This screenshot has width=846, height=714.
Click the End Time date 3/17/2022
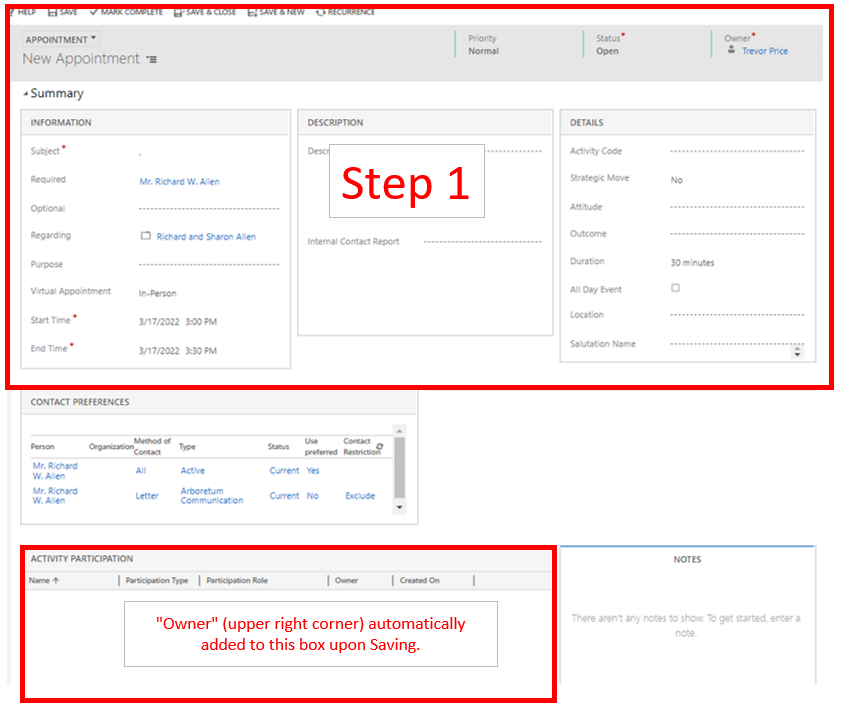(159, 351)
